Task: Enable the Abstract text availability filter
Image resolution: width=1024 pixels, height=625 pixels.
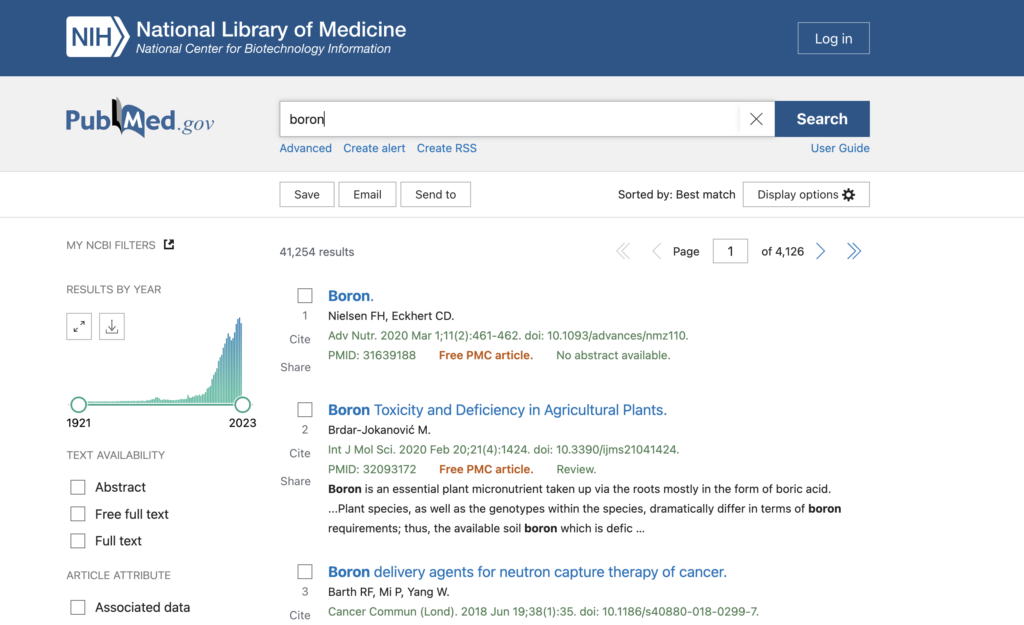Action: 78,487
